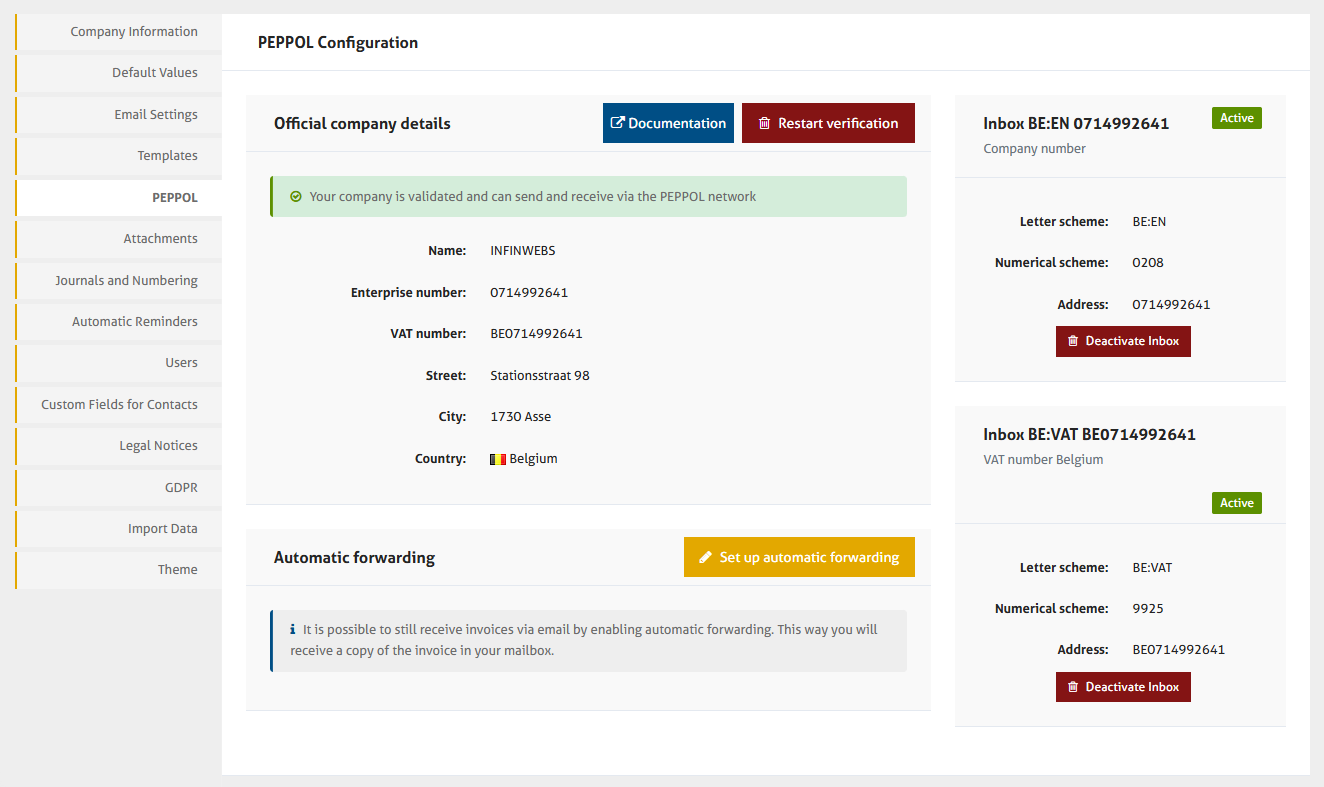Screen dimensions: 1324x787
Task: Click trash icon on Restart verification
Action: [764, 123]
